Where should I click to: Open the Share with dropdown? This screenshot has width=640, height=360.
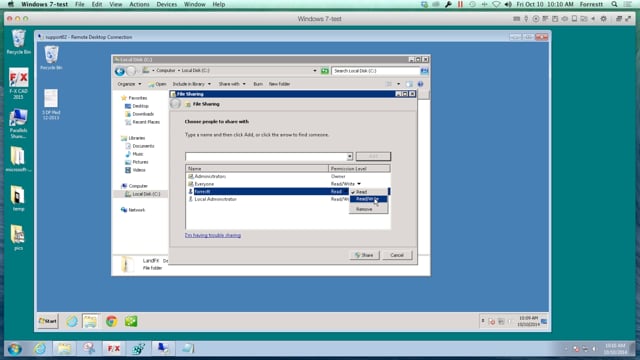coord(232,84)
